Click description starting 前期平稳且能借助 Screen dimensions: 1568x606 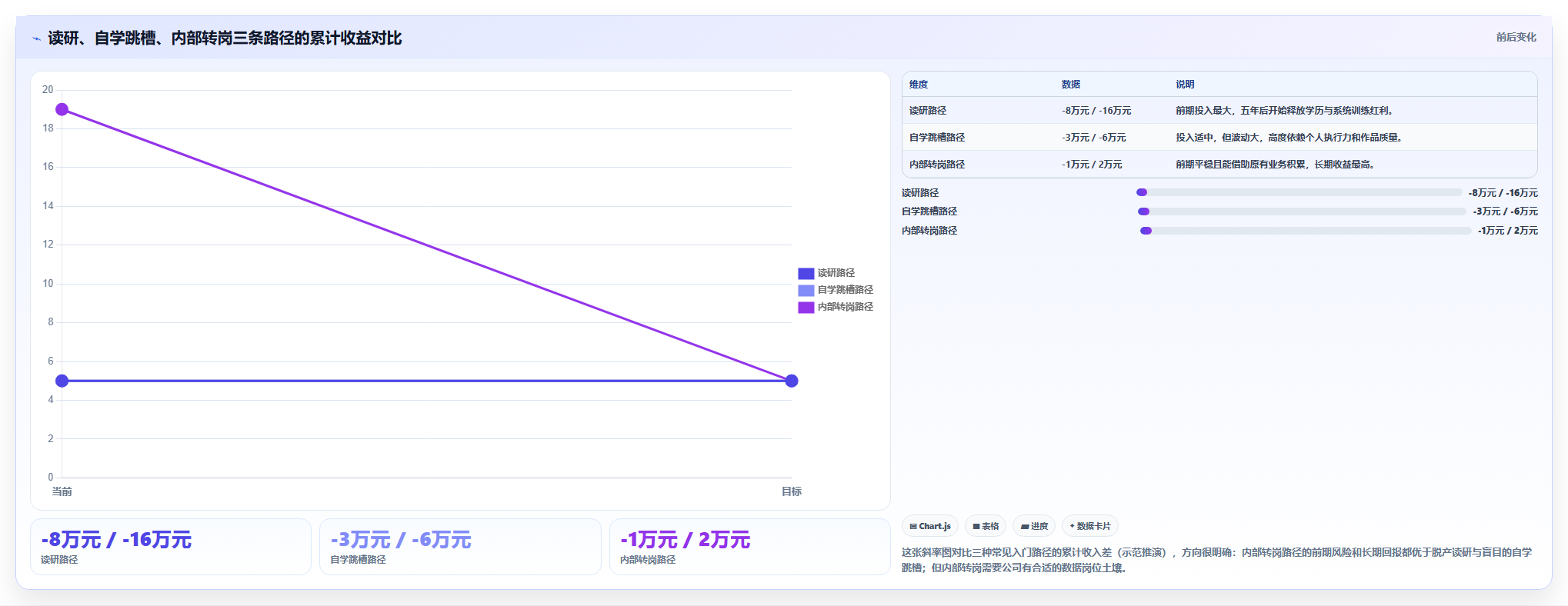click(1275, 165)
